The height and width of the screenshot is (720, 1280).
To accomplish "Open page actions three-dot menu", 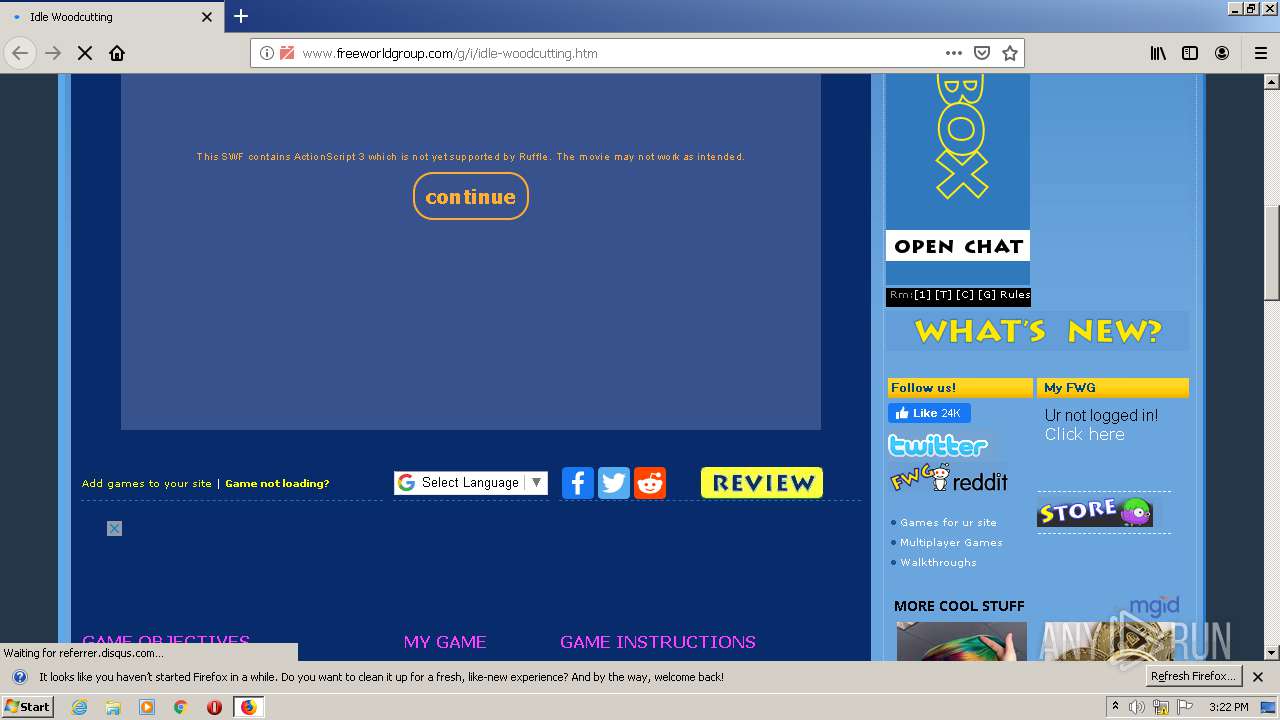I will tap(954, 53).
